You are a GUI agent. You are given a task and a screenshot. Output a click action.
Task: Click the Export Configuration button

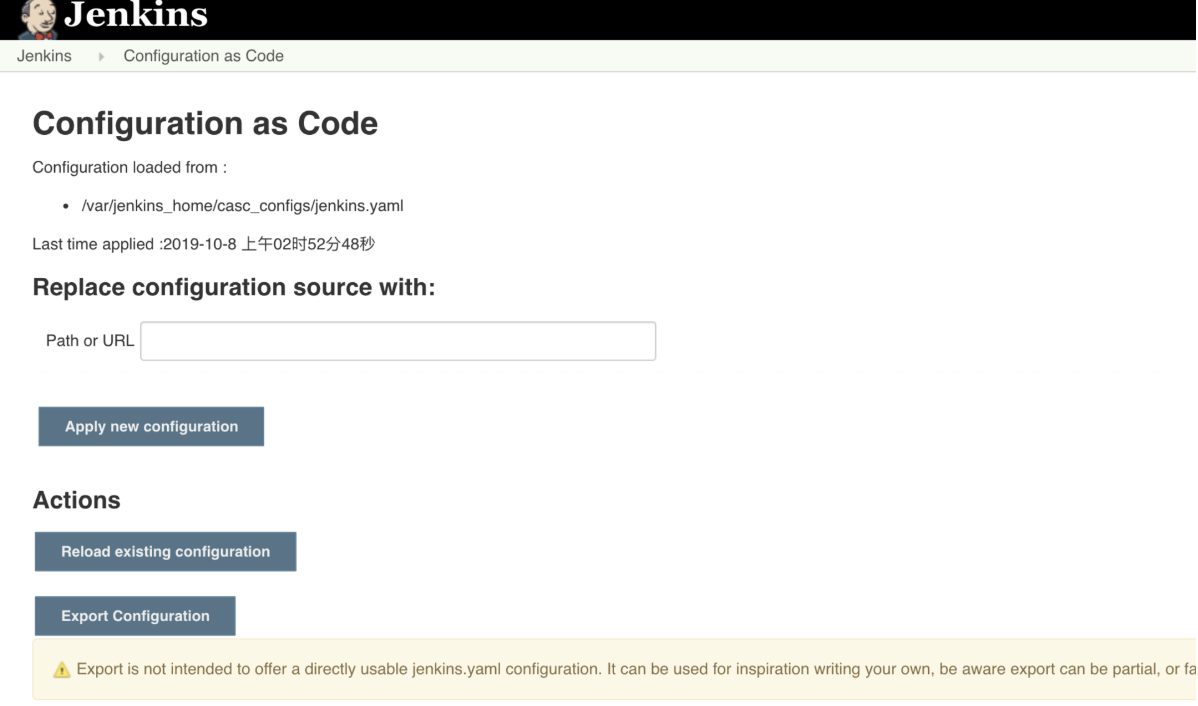click(135, 616)
